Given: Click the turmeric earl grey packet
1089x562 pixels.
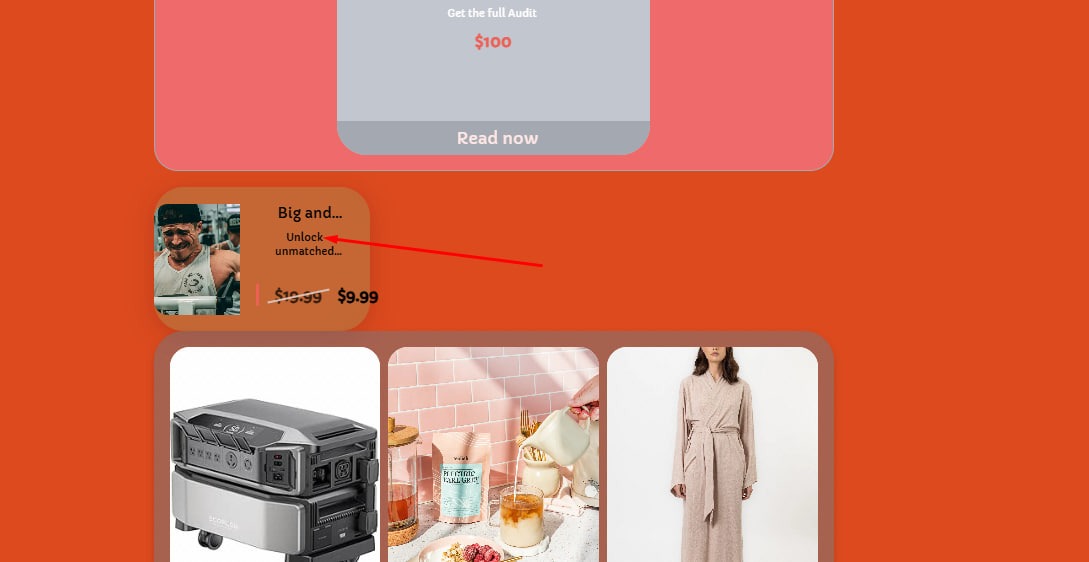Looking at the screenshot, I should point(460,477).
